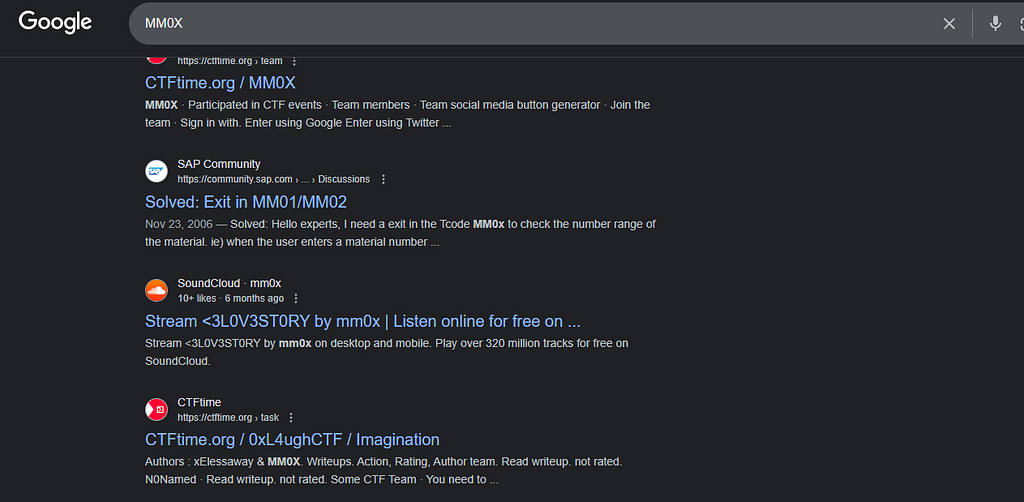Click the ctftime.org › team URL

pos(230,61)
